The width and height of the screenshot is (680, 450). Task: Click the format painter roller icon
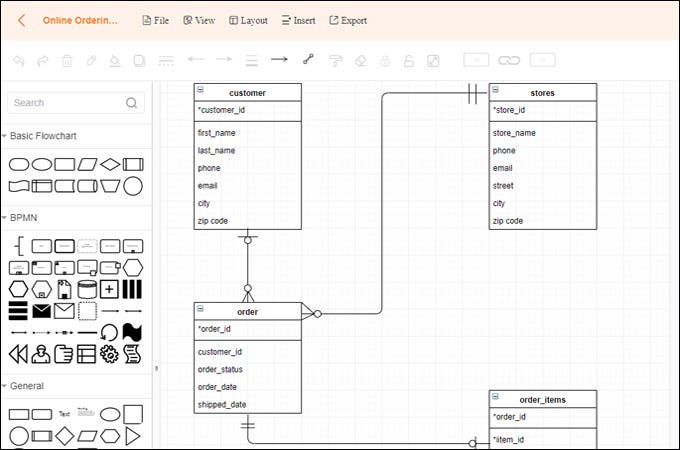tap(336, 61)
